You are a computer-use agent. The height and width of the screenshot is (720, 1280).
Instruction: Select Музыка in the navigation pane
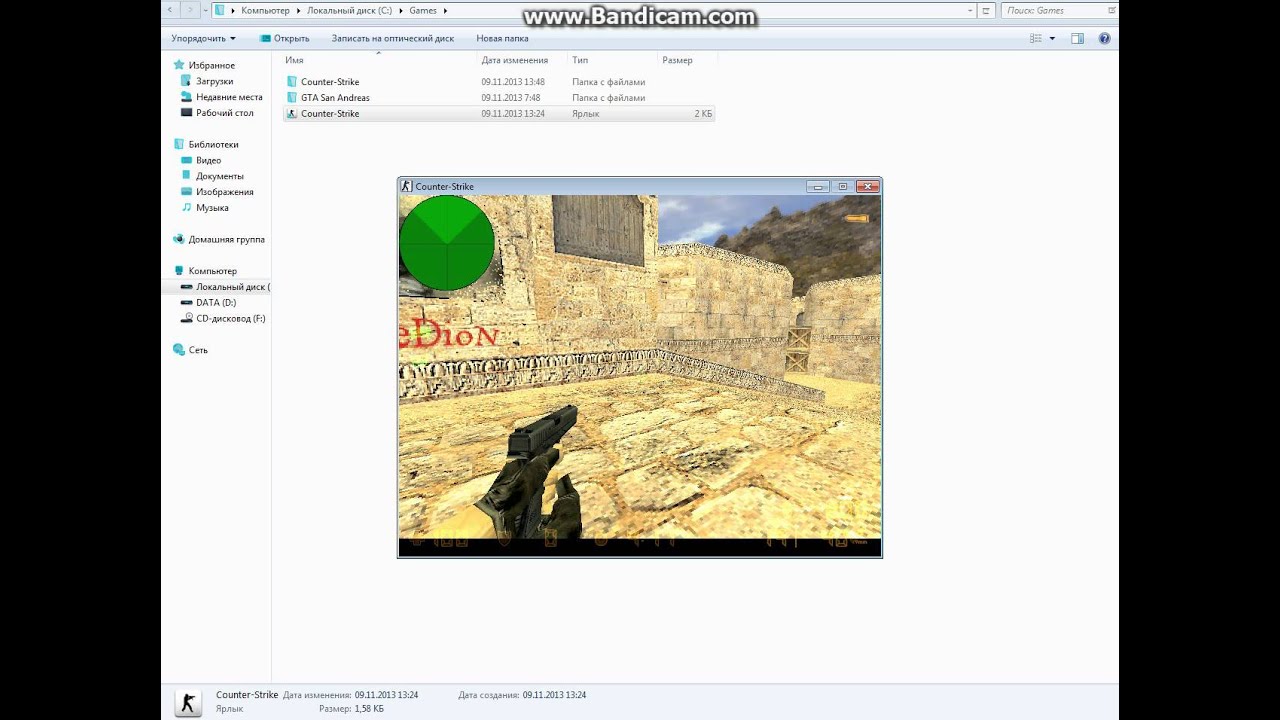212,208
